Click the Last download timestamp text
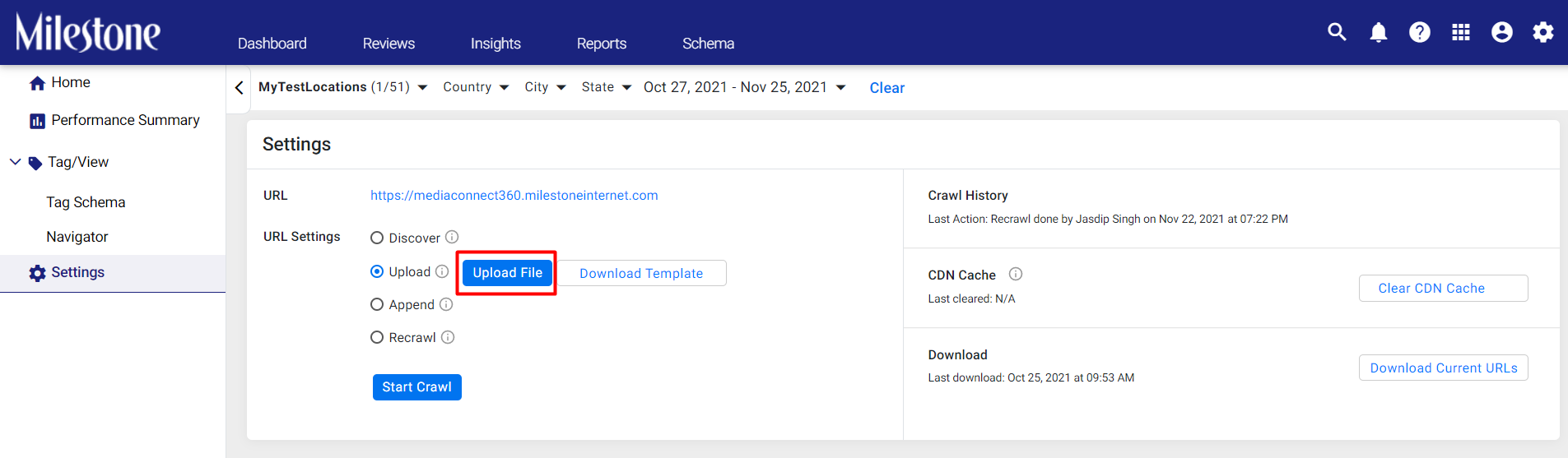Image resolution: width=1568 pixels, height=458 pixels. (1031, 377)
